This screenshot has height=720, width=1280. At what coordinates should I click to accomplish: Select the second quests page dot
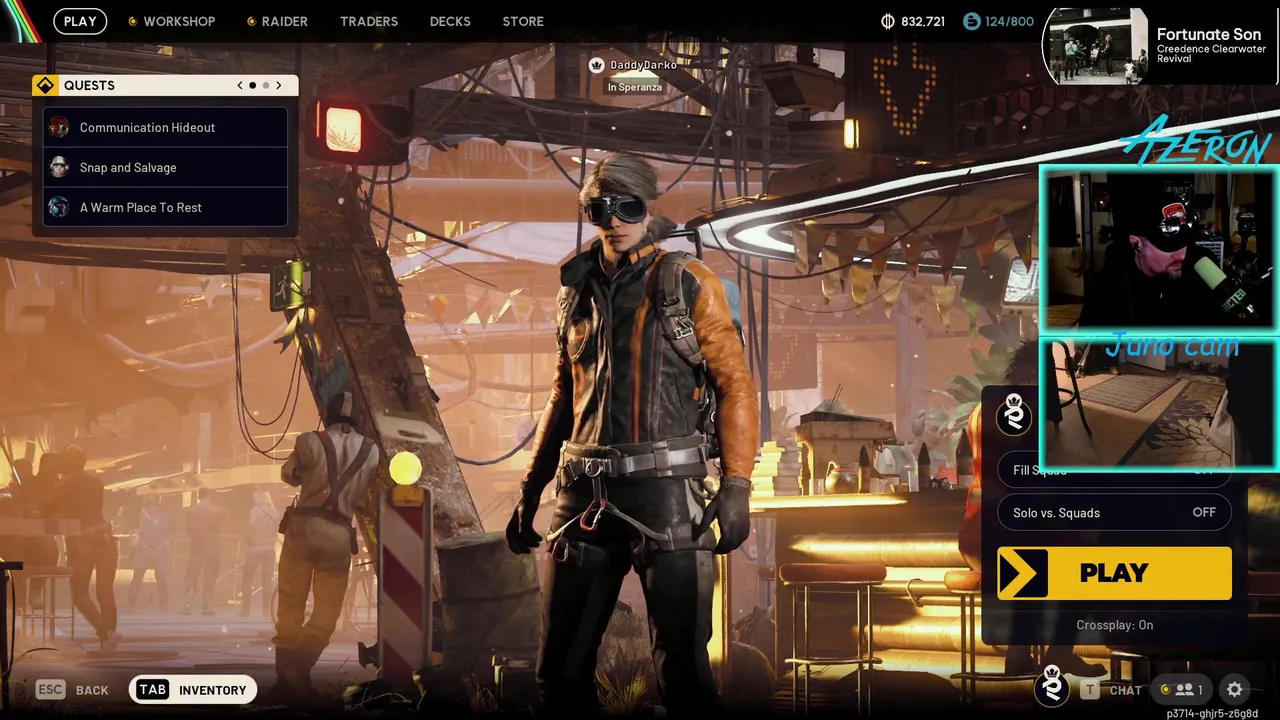pyautogui.click(x=265, y=85)
